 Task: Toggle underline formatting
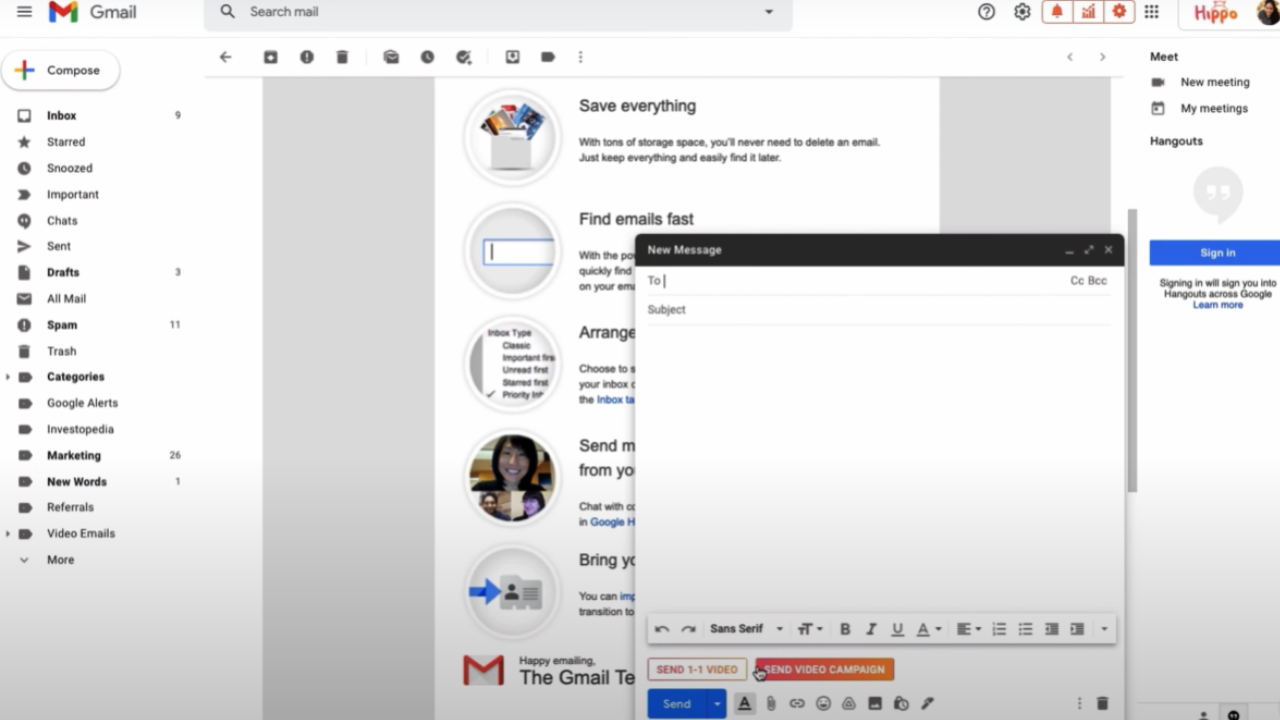click(897, 629)
